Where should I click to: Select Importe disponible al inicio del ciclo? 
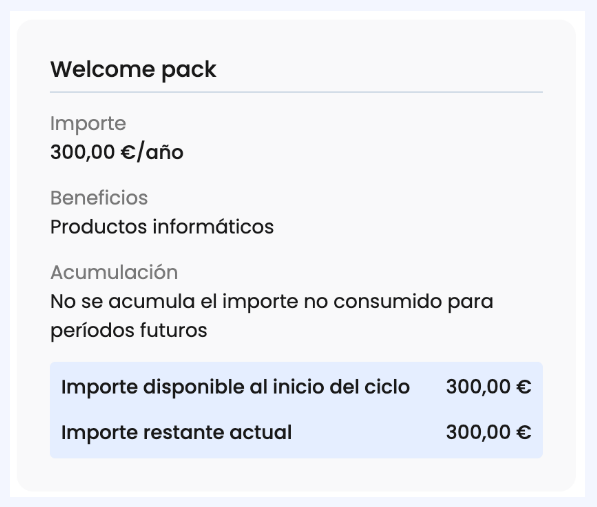(x=235, y=387)
